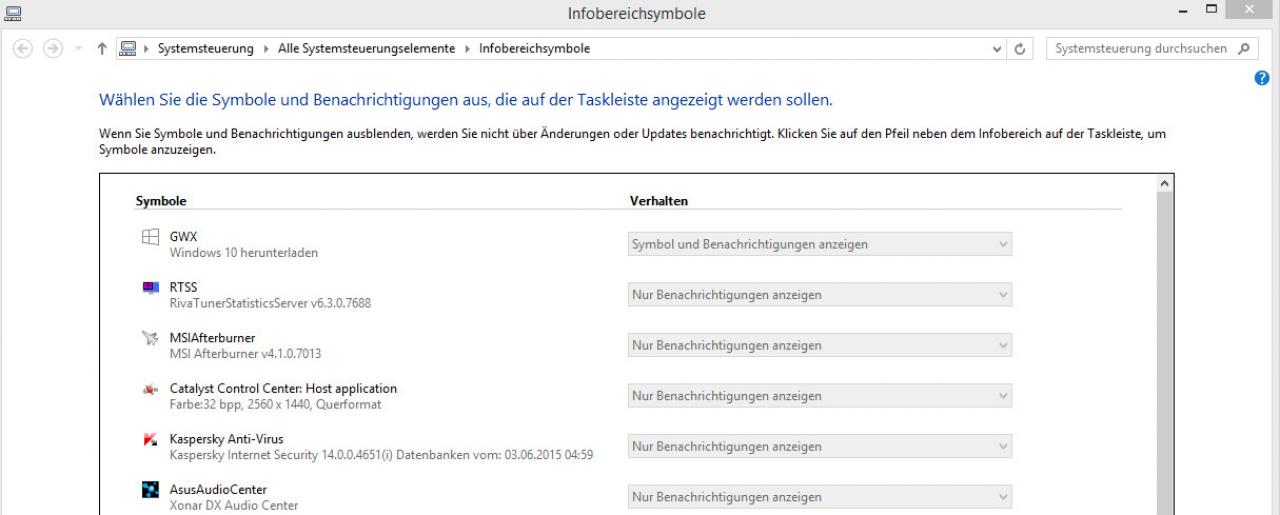The width and height of the screenshot is (1280, 515).
Task: Select 'Windows 10 herunterladen' text
Action: tap(244, 253)
